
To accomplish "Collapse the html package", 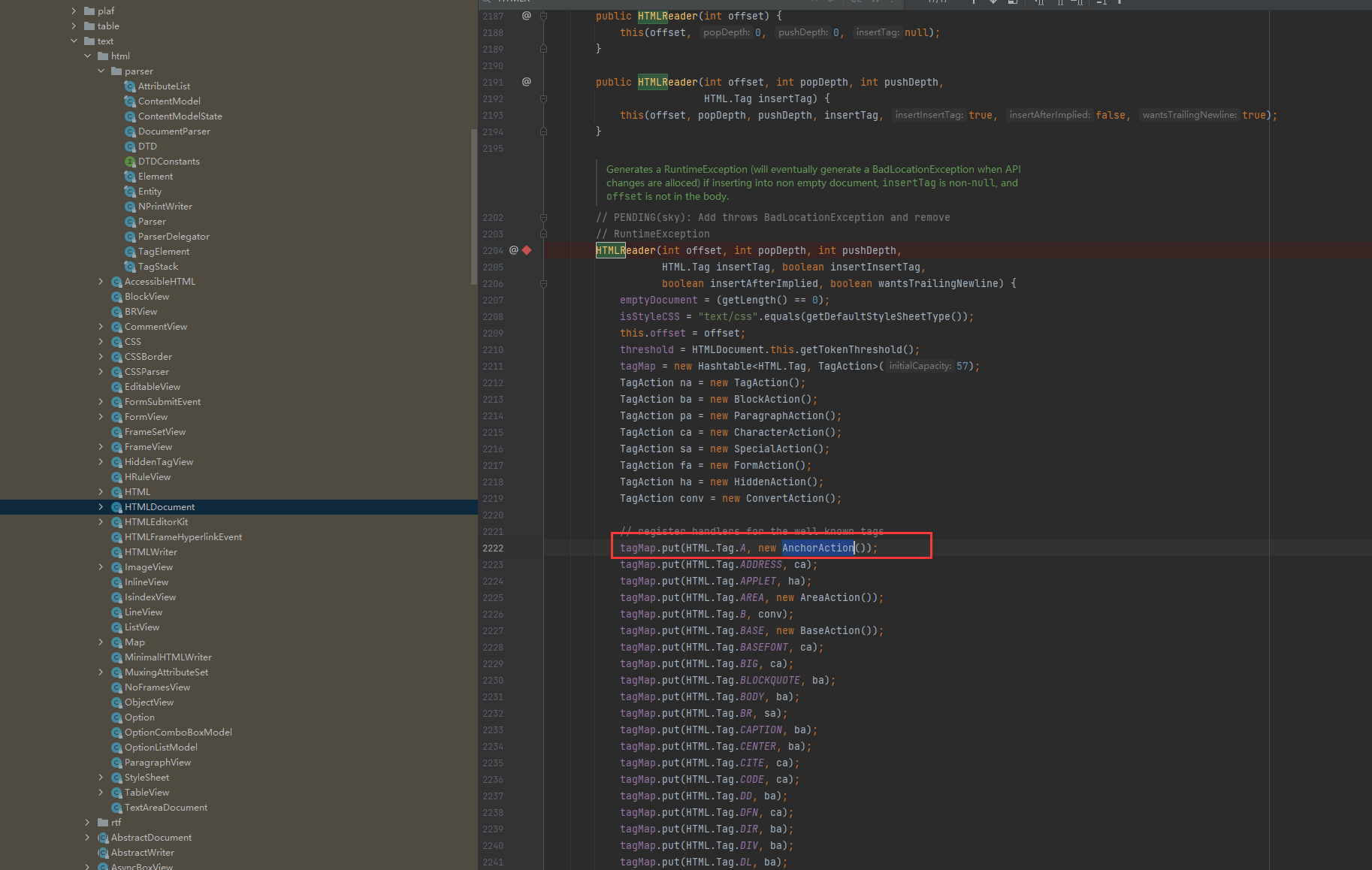I will [x=87, y=56].
